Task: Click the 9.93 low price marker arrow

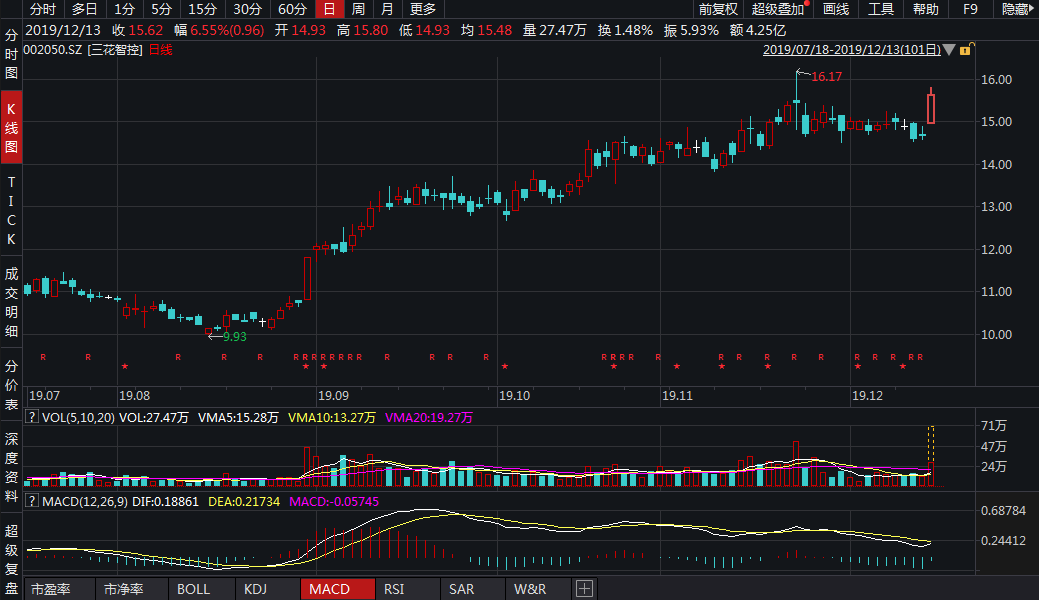Action: 215,336
